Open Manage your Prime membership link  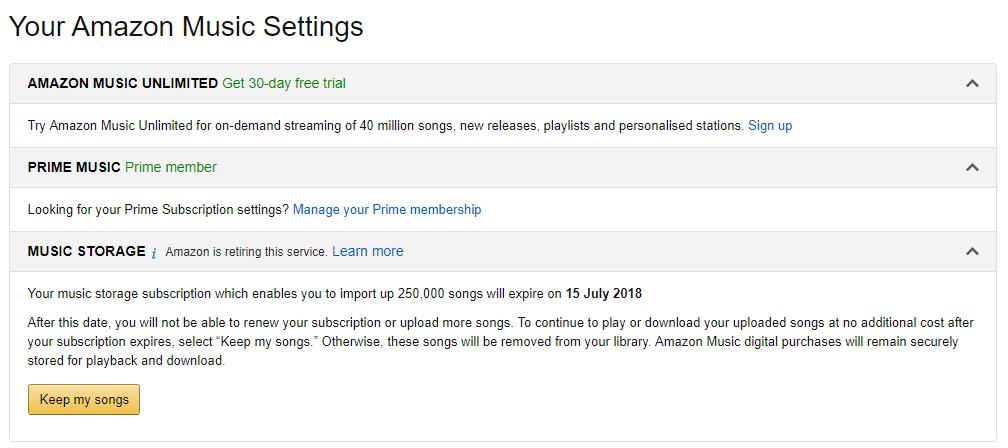(387, 209)
